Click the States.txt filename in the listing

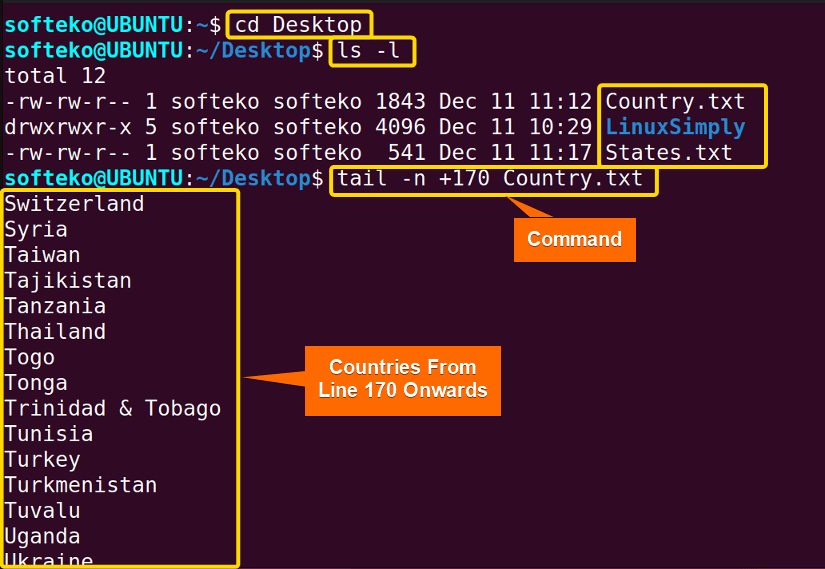pos(669,153)
